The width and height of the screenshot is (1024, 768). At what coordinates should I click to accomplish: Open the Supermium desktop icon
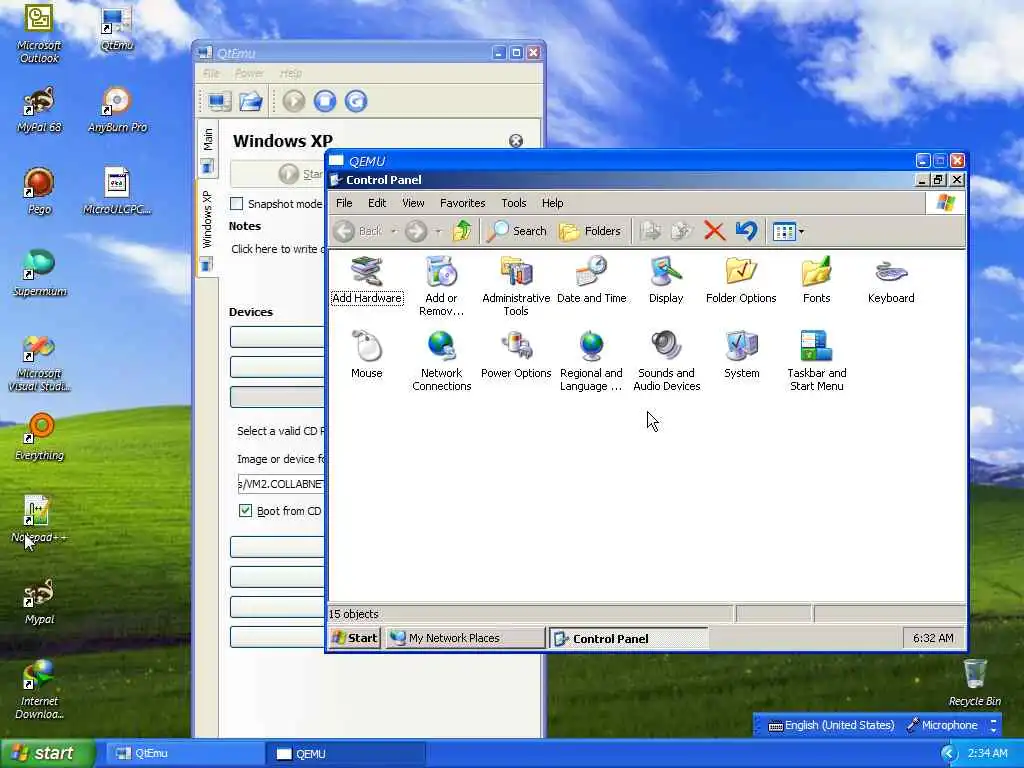(39, 273)
